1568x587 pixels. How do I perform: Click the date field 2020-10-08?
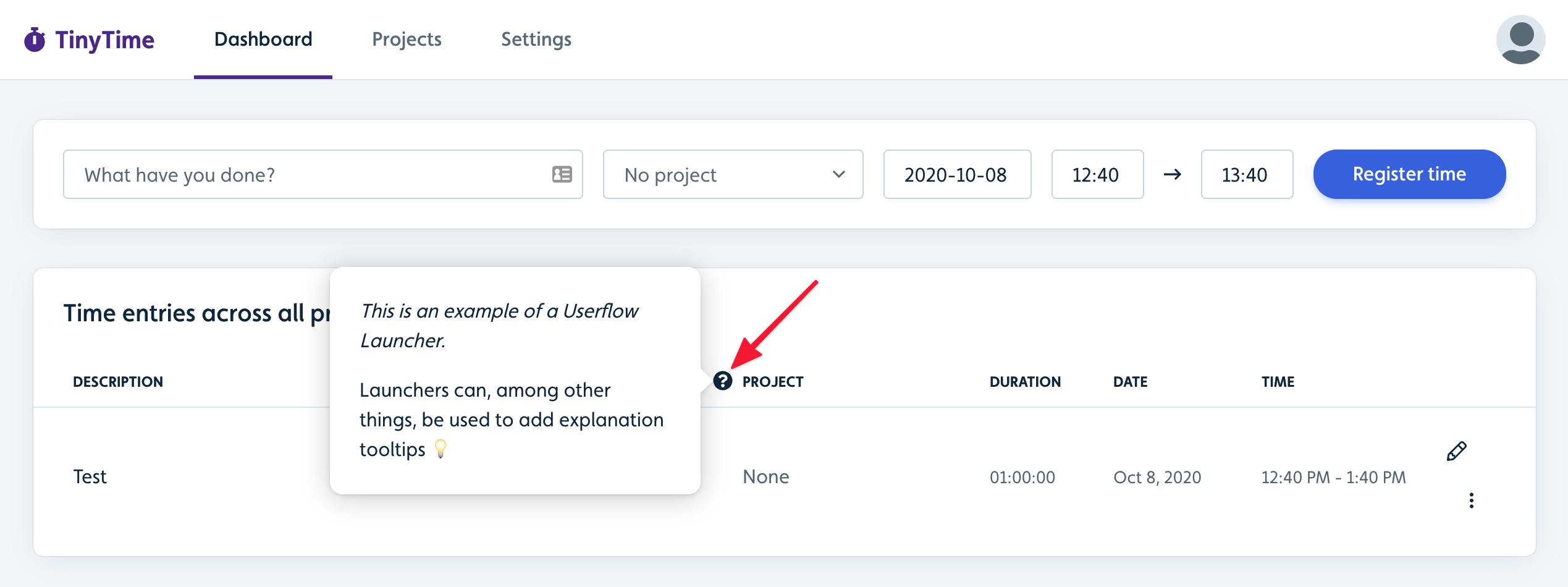tap(957, 174)
